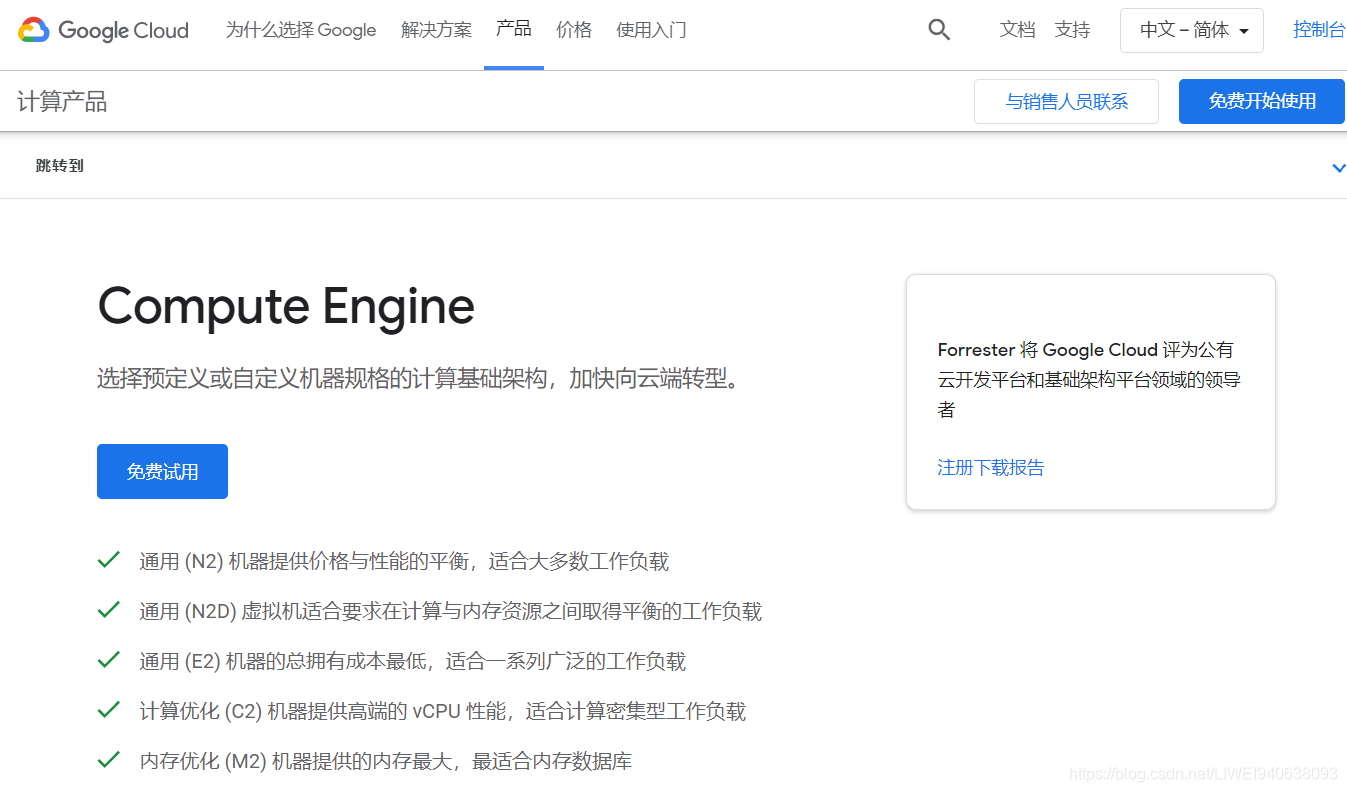
Task: Click the 免费开始使用 button
Action: (1261, 101)
